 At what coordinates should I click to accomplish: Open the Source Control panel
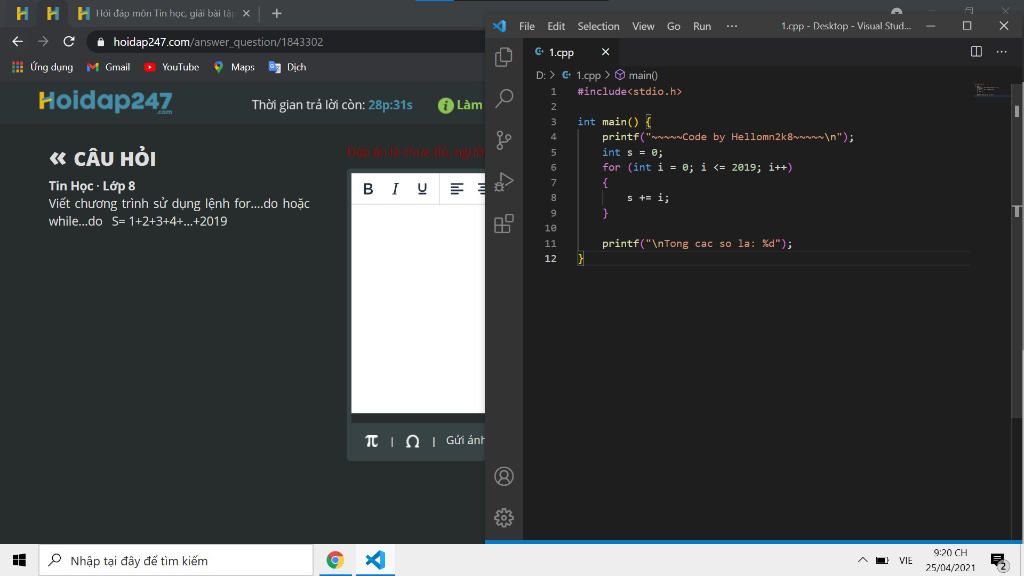click(x=504, y=140)
